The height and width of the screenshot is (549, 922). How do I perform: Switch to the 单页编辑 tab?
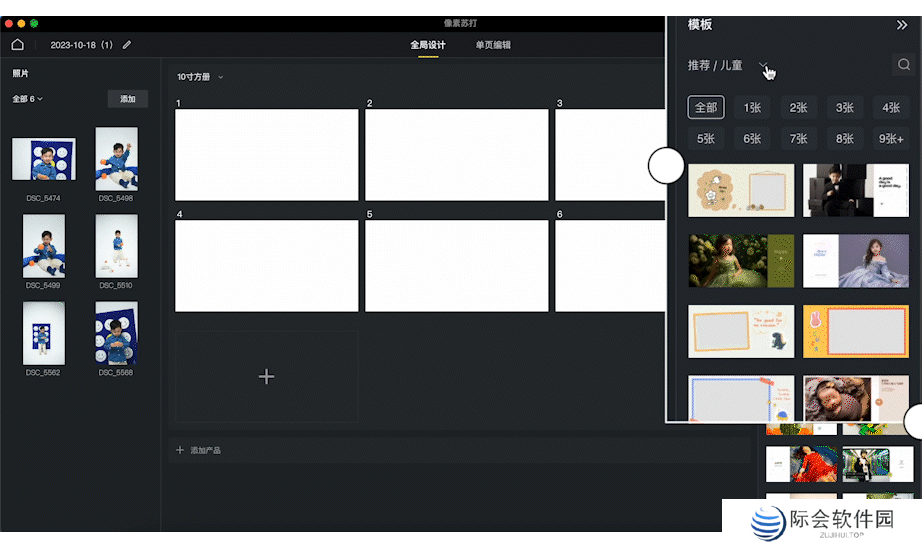click(x=493, y=45)
